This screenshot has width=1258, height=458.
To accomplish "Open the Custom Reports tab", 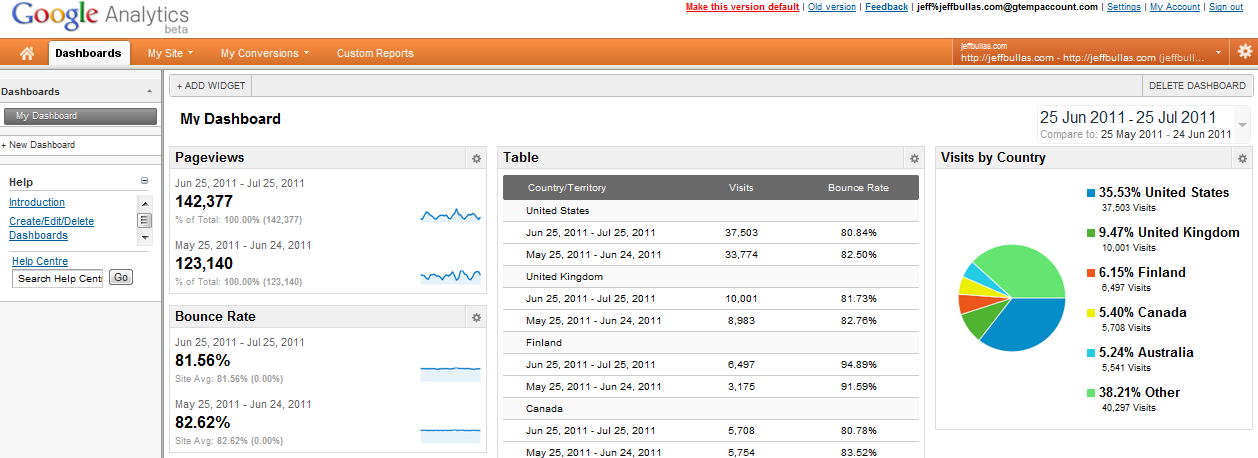I will click(x=375, y=53).
